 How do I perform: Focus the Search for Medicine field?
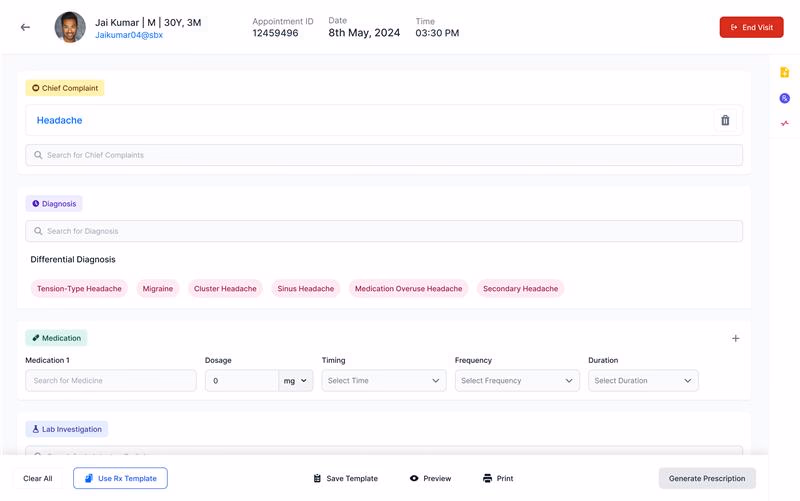click(111, 381)
